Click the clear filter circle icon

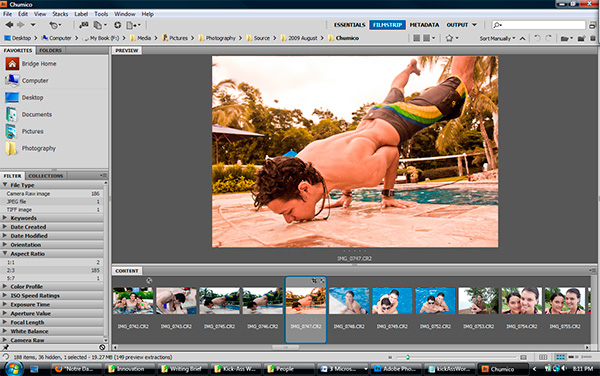pos(102,347)
